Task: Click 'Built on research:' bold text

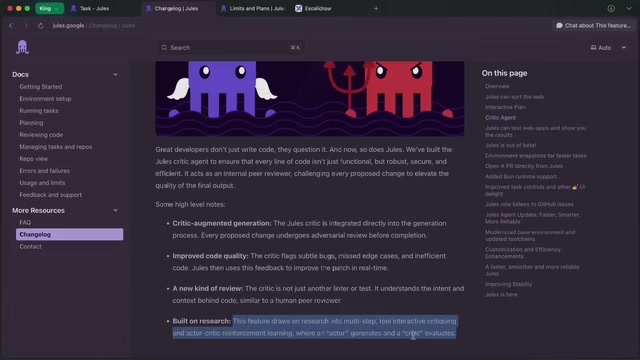Action: tap(202, 321)
